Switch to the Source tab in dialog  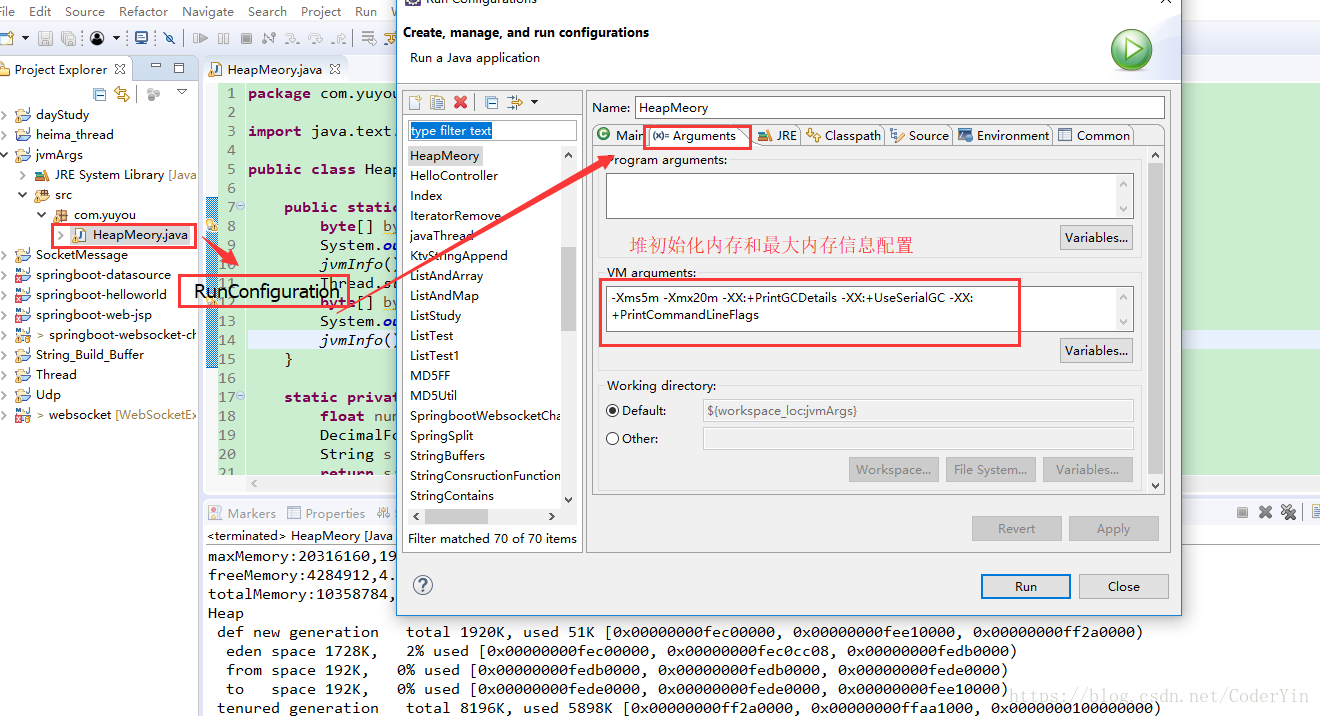pos(919,135)
